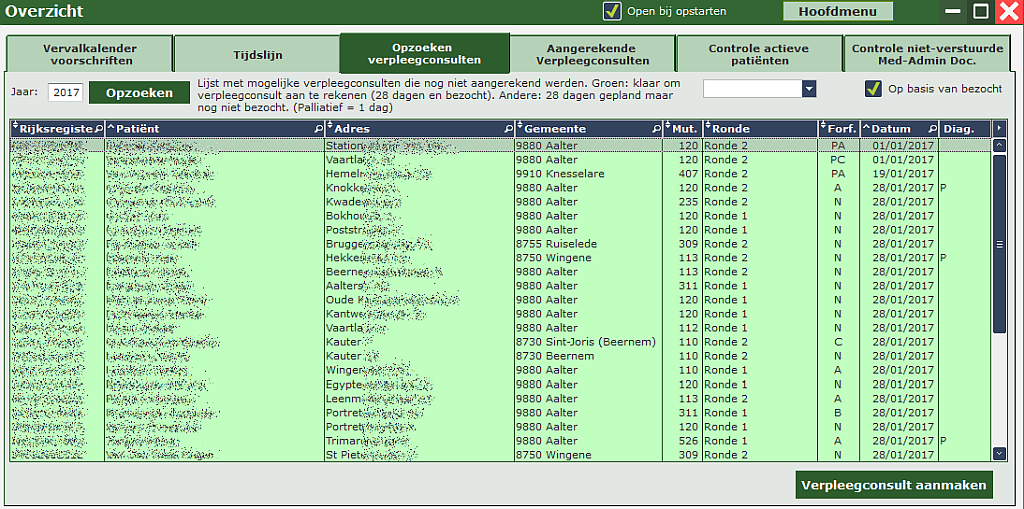
Task: Select the Opzoeken verpleegconsulten tab
Action: (424, 53)
